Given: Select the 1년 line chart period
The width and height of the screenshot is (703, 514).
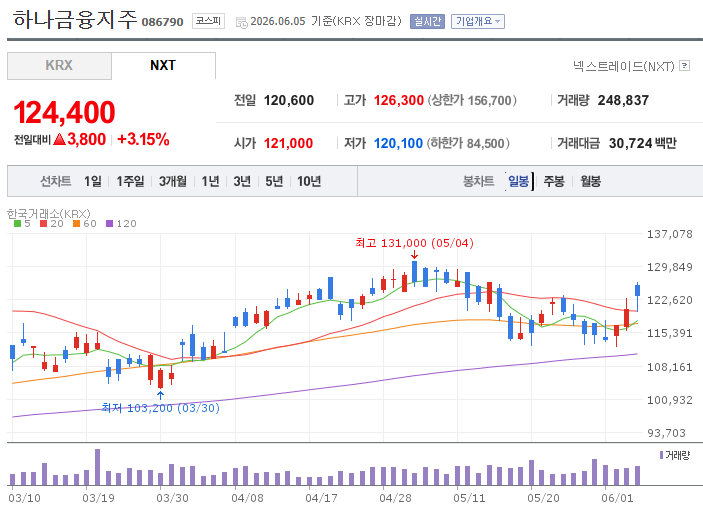Looking at the screenshot, I should [210, 181].
